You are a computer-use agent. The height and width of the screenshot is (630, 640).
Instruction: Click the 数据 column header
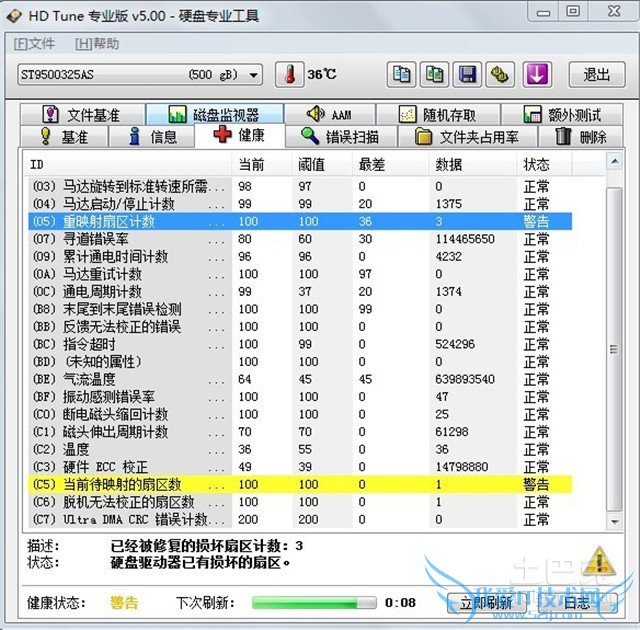click(473, 164)
